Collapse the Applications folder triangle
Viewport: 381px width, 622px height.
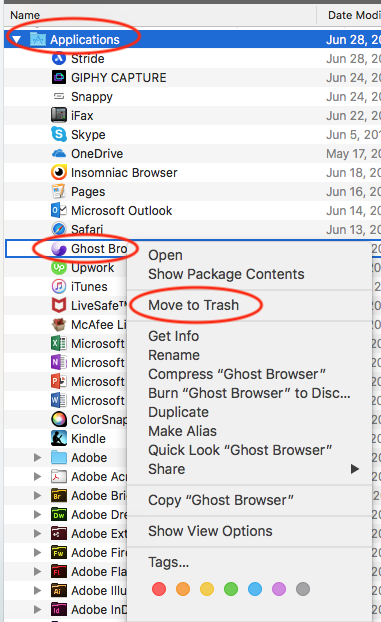coord(16,40)
